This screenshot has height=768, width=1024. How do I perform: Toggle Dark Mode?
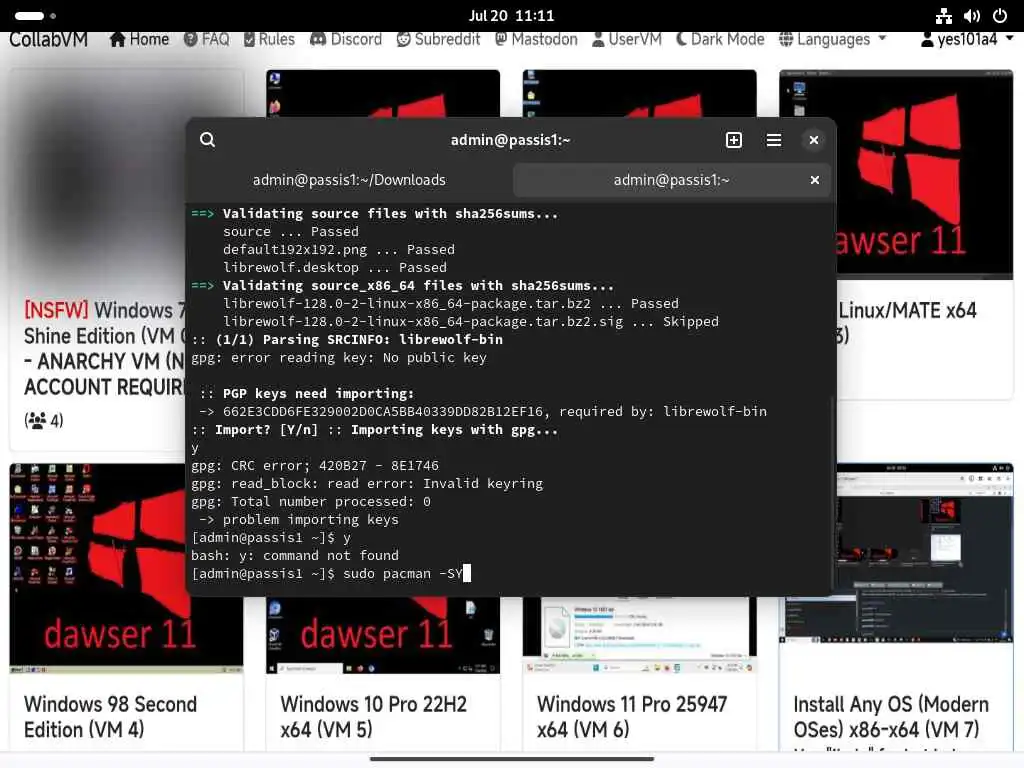720,39
